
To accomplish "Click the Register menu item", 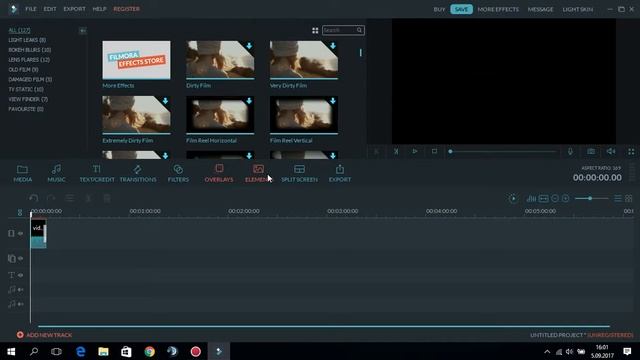I will pos(127,9).
